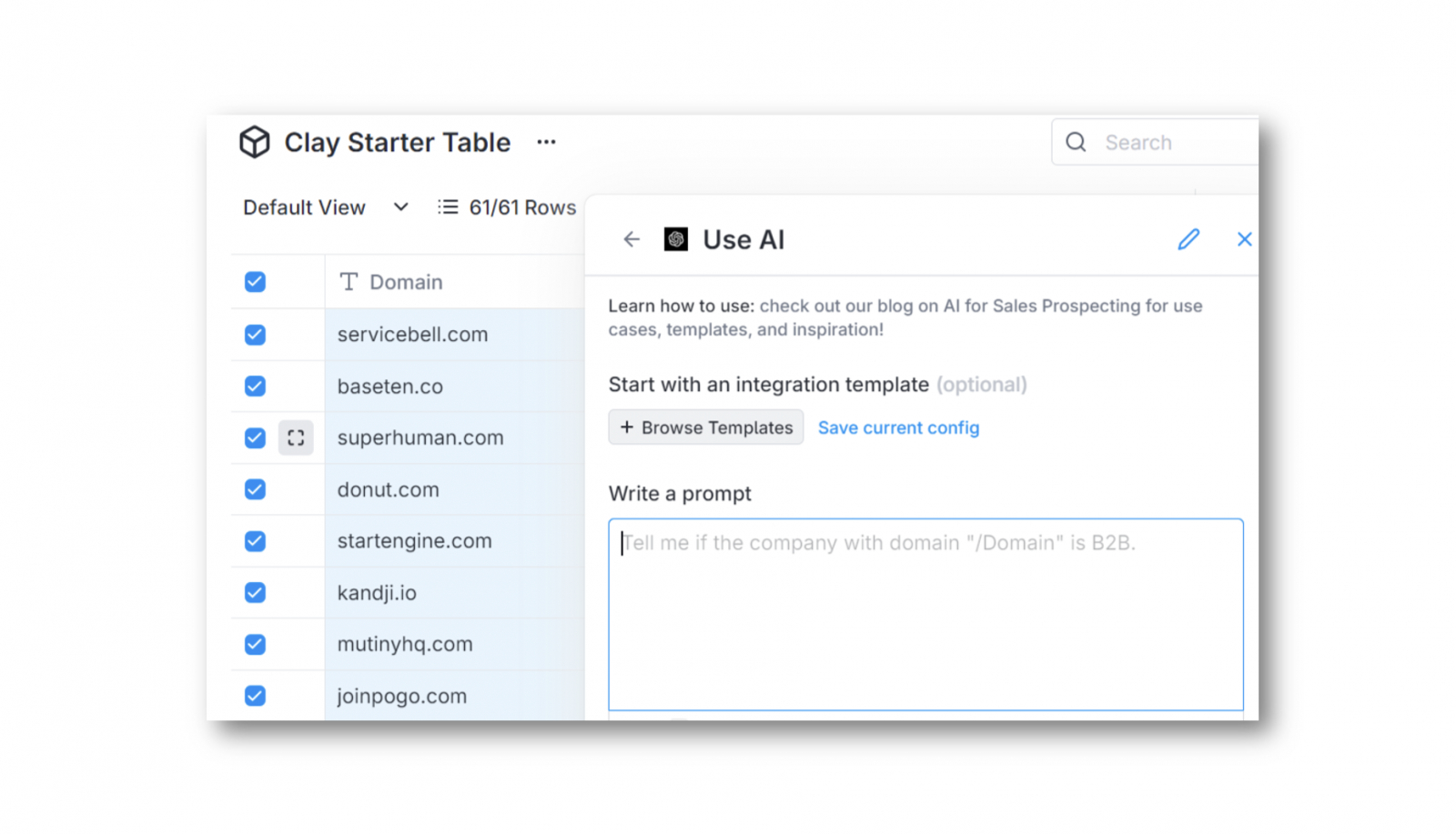Click the Browse Templates button
This screenshot has height=834, width=1456.
(x=706, y=427)
